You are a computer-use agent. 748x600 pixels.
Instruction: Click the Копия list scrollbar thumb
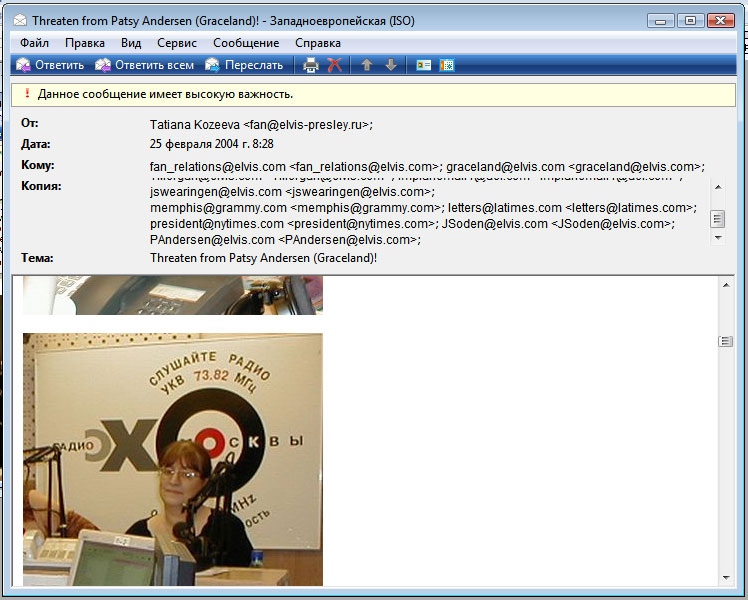718,219
